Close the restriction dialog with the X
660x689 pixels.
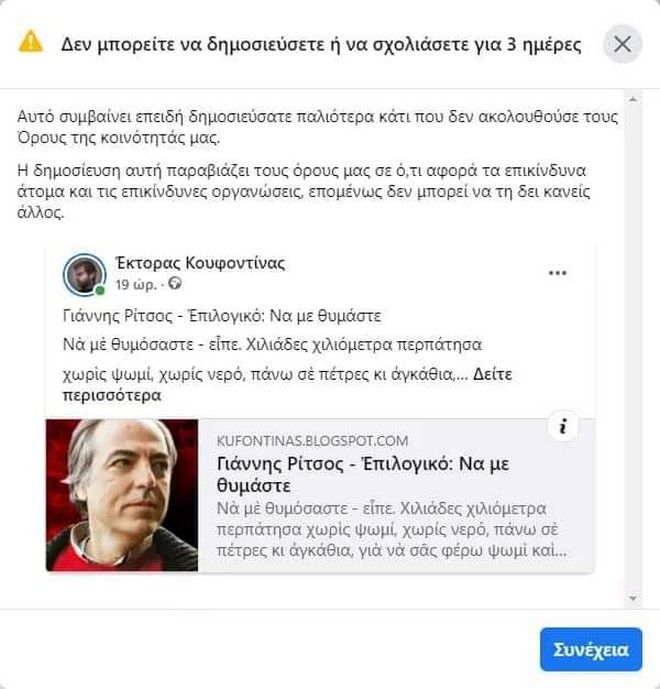(622, 44)
